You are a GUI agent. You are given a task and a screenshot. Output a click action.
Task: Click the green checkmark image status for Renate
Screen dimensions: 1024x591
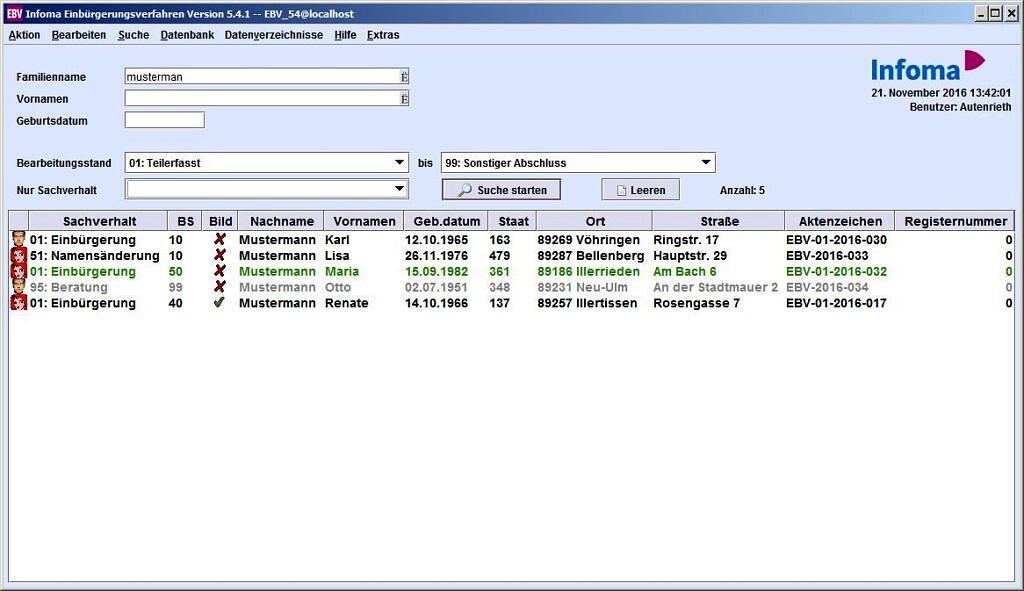click(220, 303)
